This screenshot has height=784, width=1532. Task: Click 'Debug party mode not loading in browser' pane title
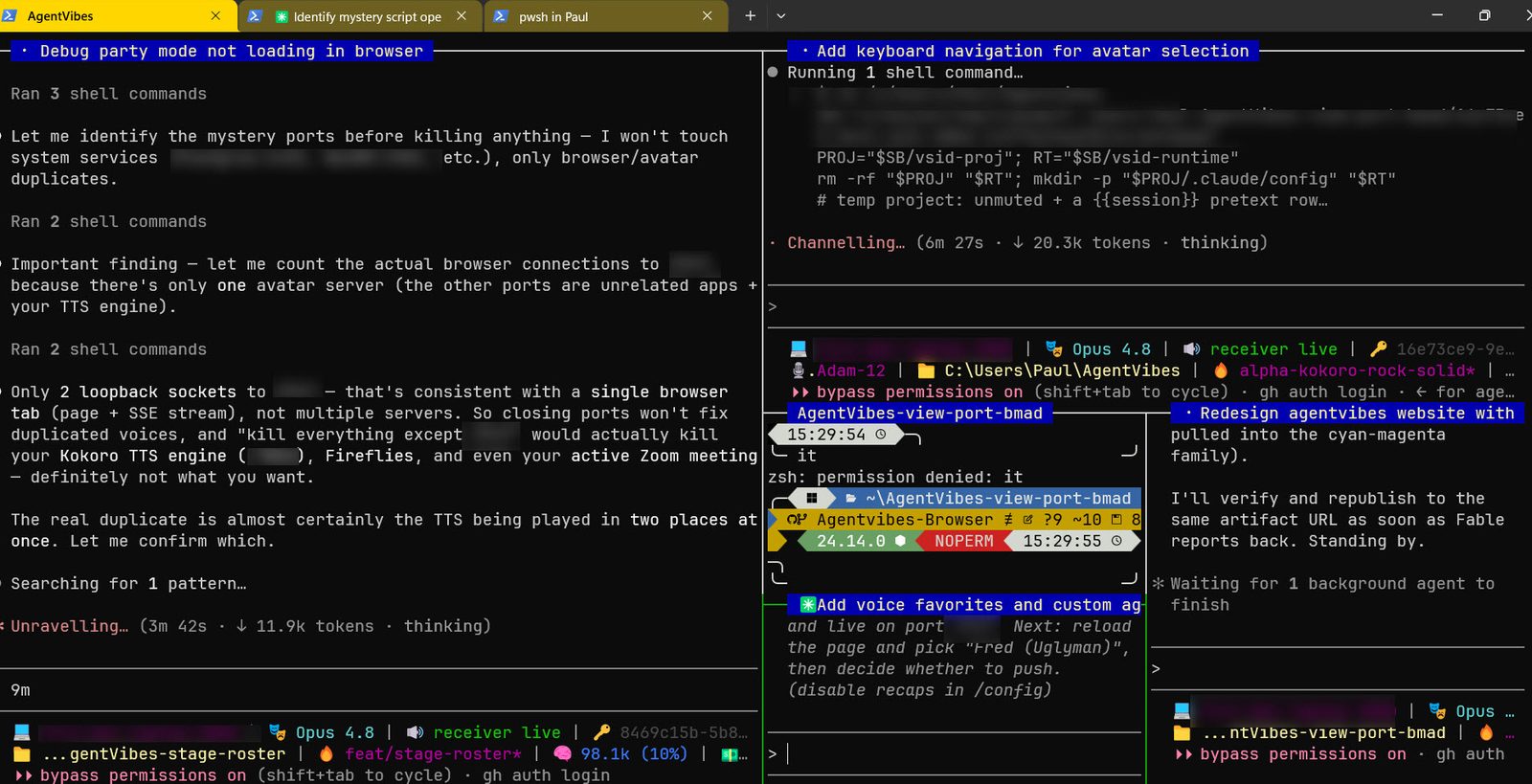click(221, 51)
